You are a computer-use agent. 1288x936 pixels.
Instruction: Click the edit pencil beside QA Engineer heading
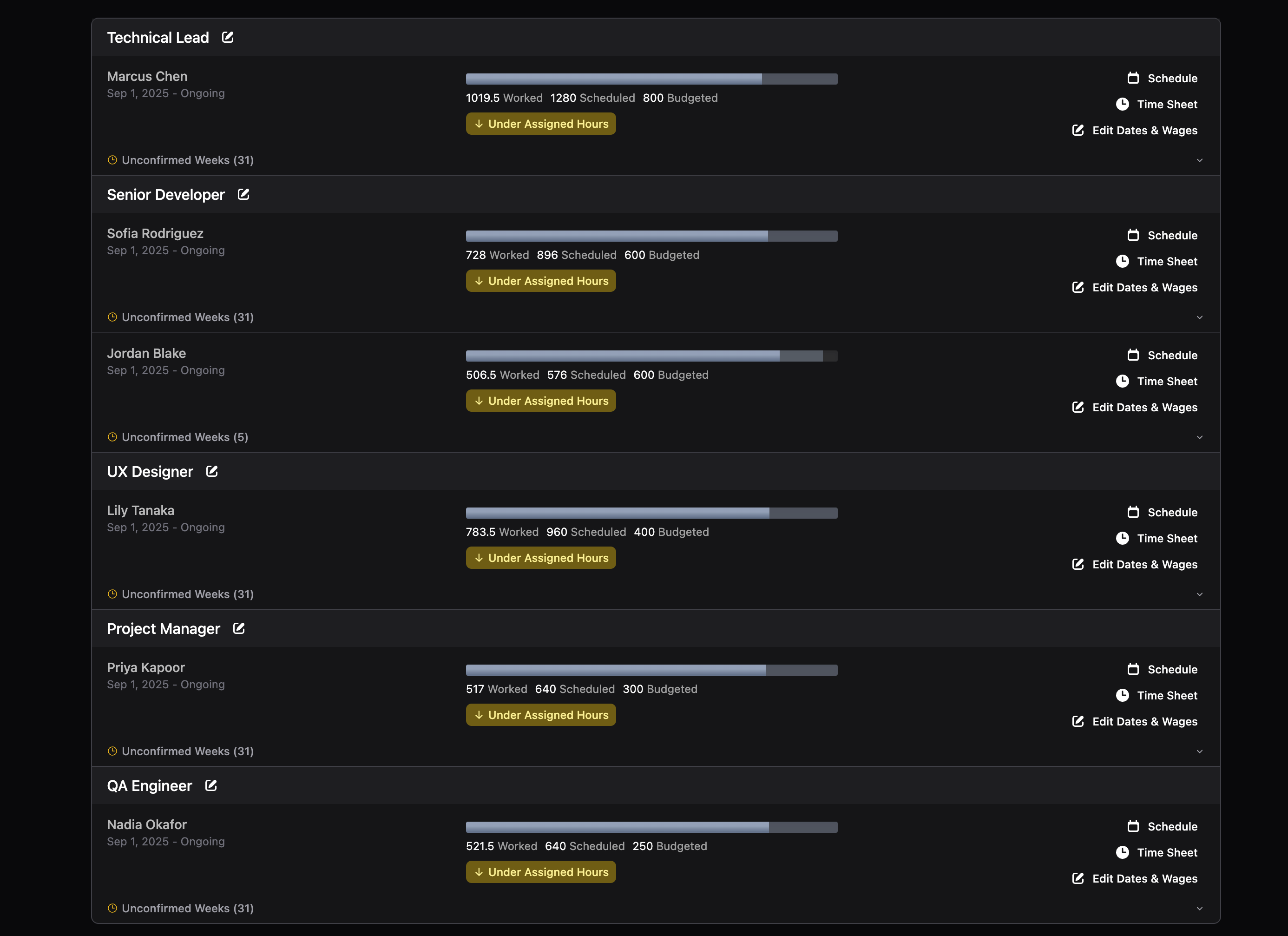click(210, 785)
